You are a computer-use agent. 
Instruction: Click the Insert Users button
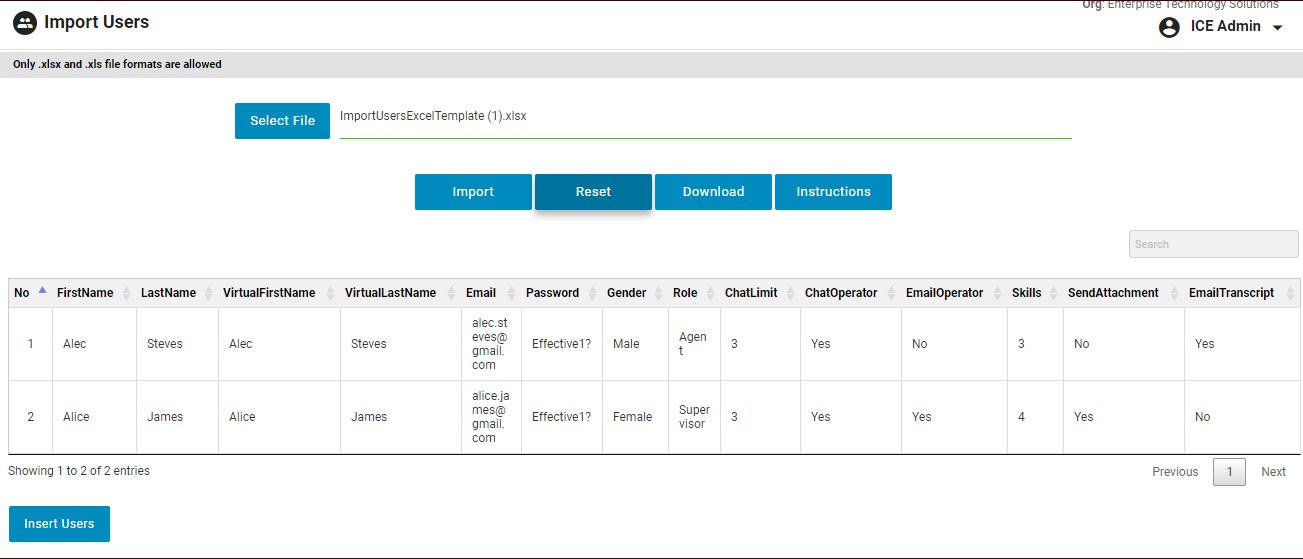(x=59, y=524)
